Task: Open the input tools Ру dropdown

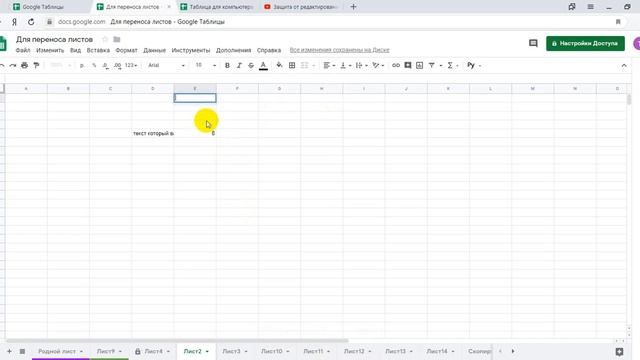Action: 474,65
